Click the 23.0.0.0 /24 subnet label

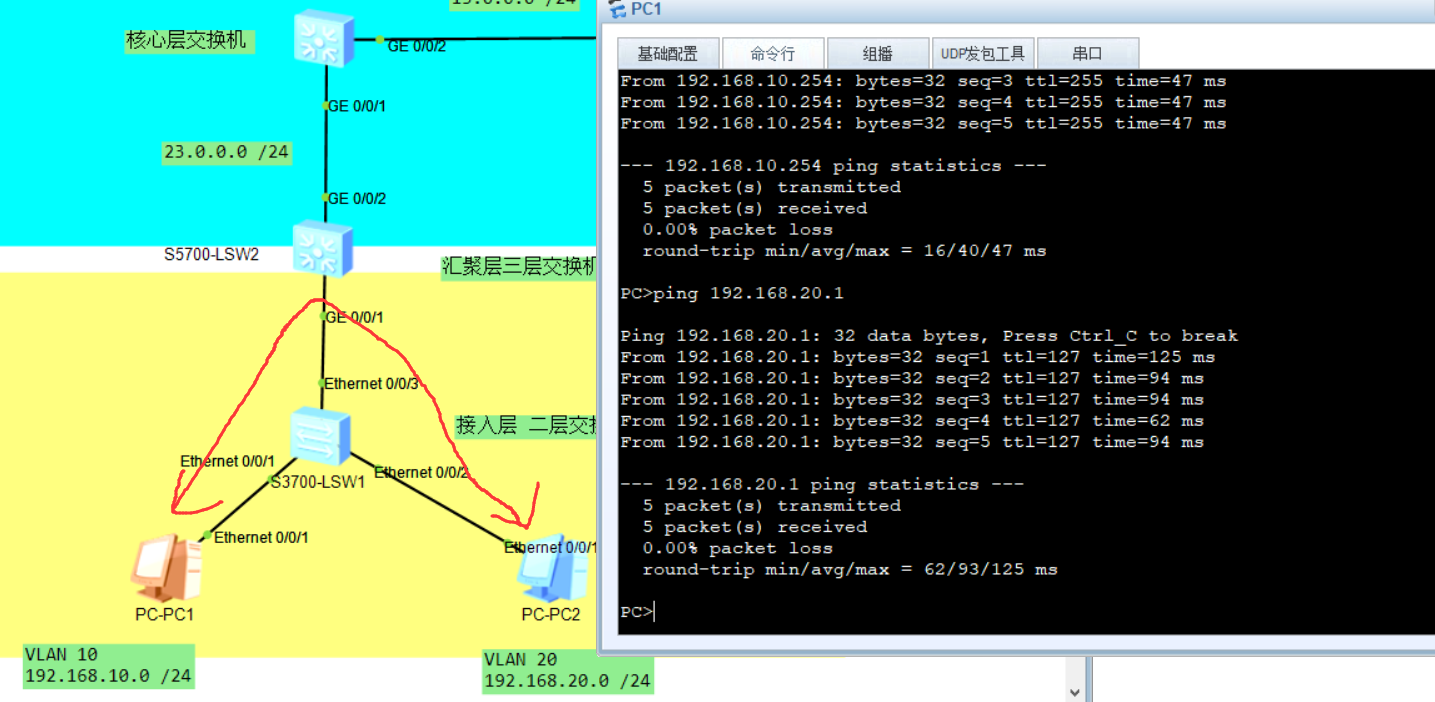pos(226,152)
